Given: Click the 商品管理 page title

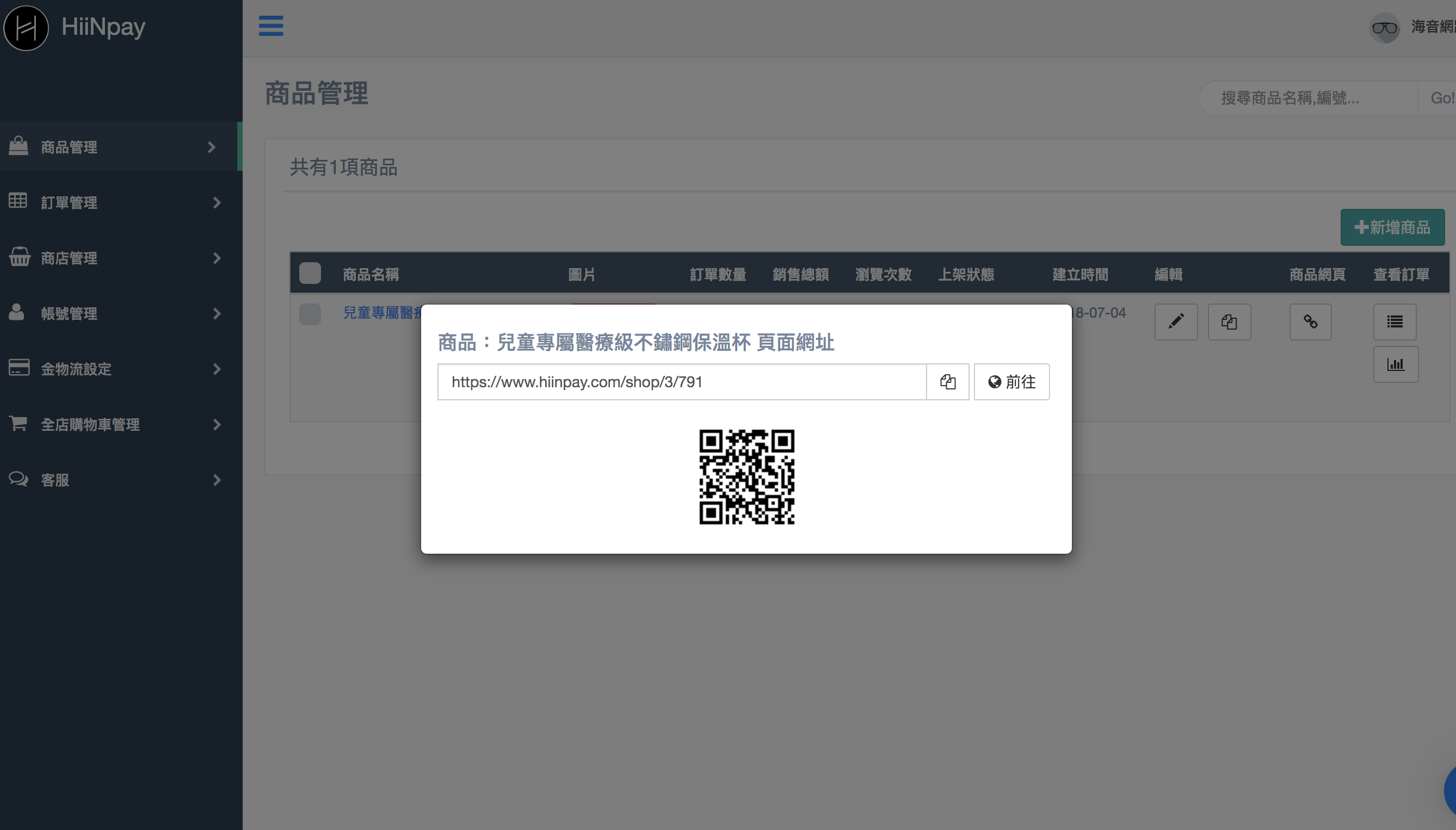Looking at the screenshot, I should click(317, 93).
